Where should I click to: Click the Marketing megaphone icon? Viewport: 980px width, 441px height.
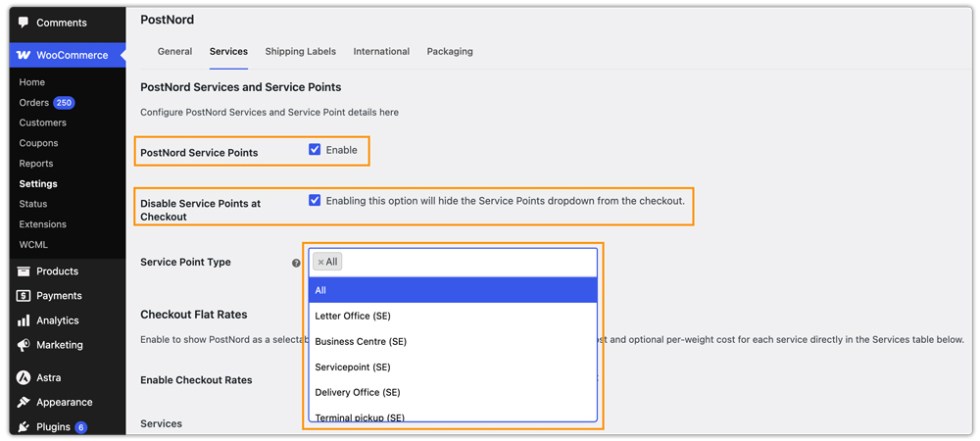[23, 345]
